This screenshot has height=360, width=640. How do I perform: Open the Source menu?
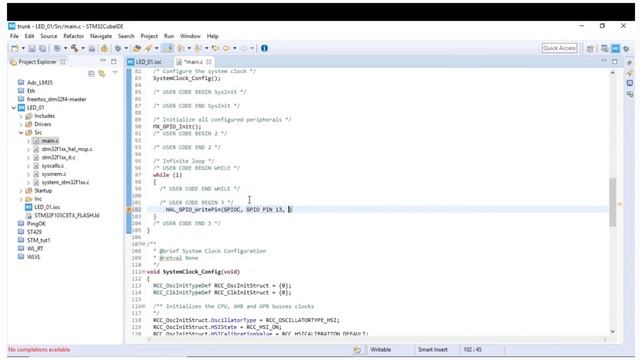coord(49,36)
